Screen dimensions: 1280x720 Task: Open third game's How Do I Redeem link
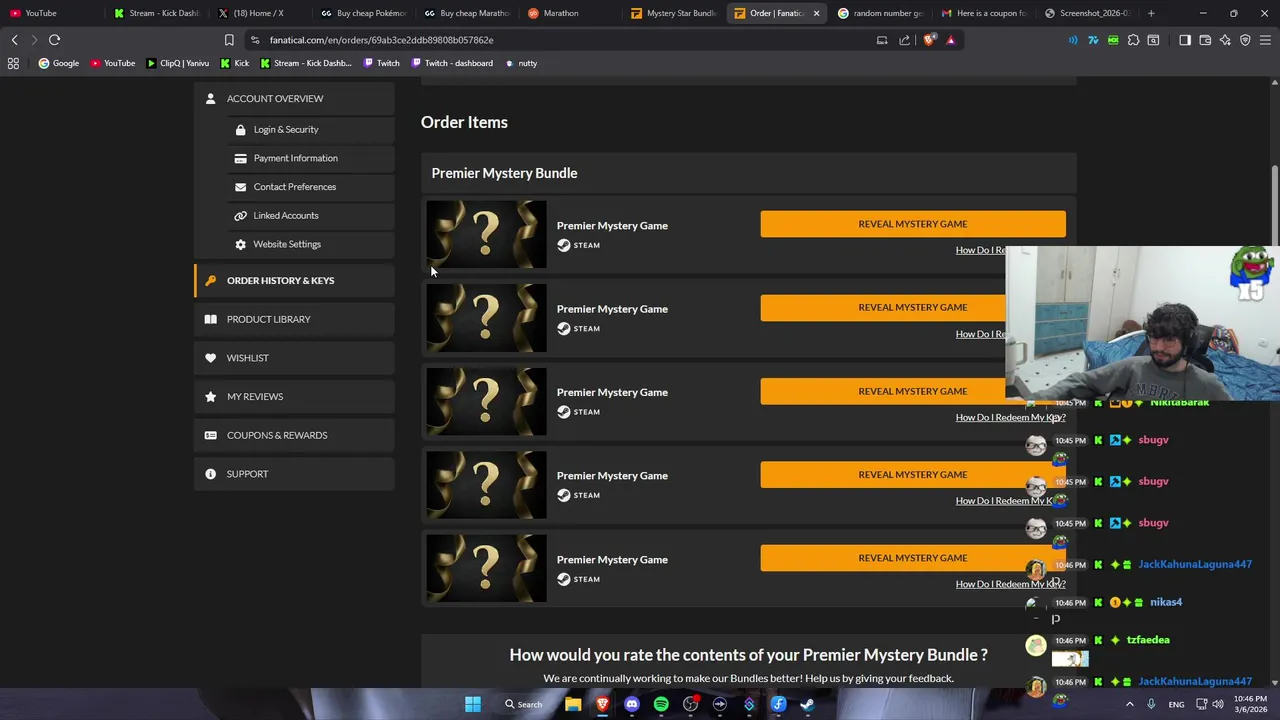point(1010,418)
